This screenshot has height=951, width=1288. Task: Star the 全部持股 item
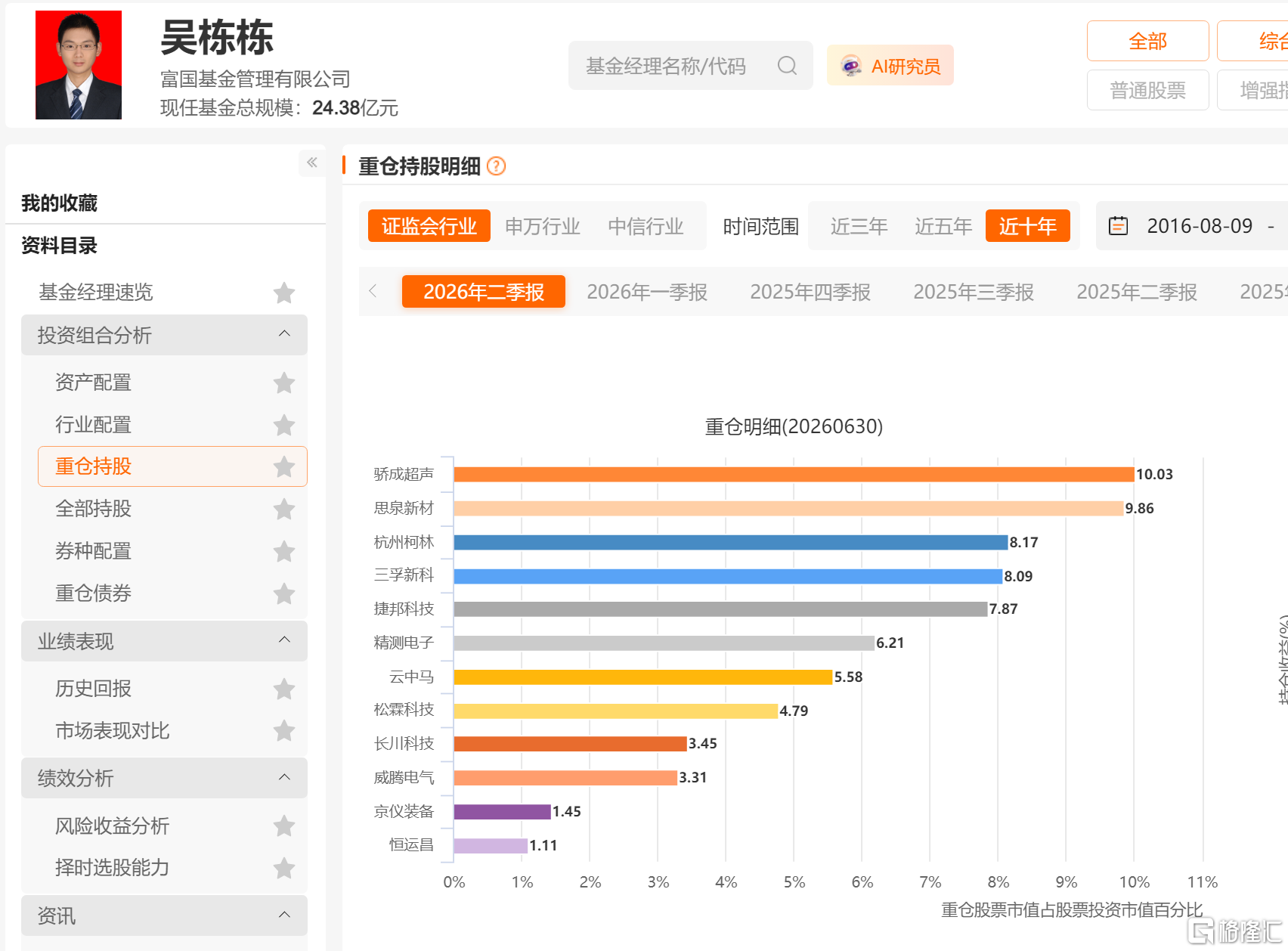[284, 509]
